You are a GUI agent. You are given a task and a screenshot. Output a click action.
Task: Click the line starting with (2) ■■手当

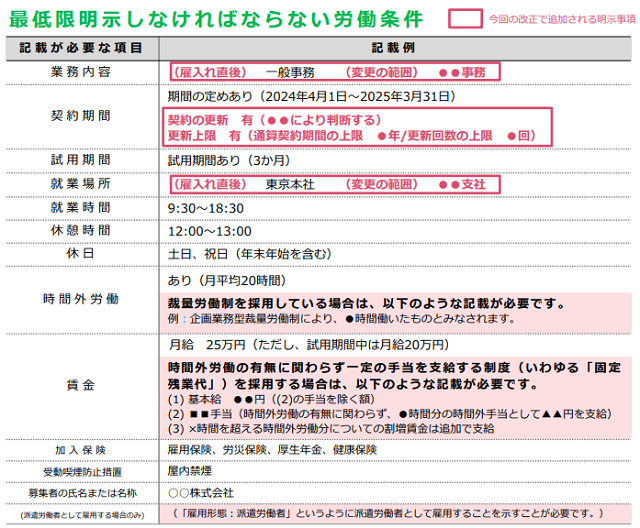391,414
